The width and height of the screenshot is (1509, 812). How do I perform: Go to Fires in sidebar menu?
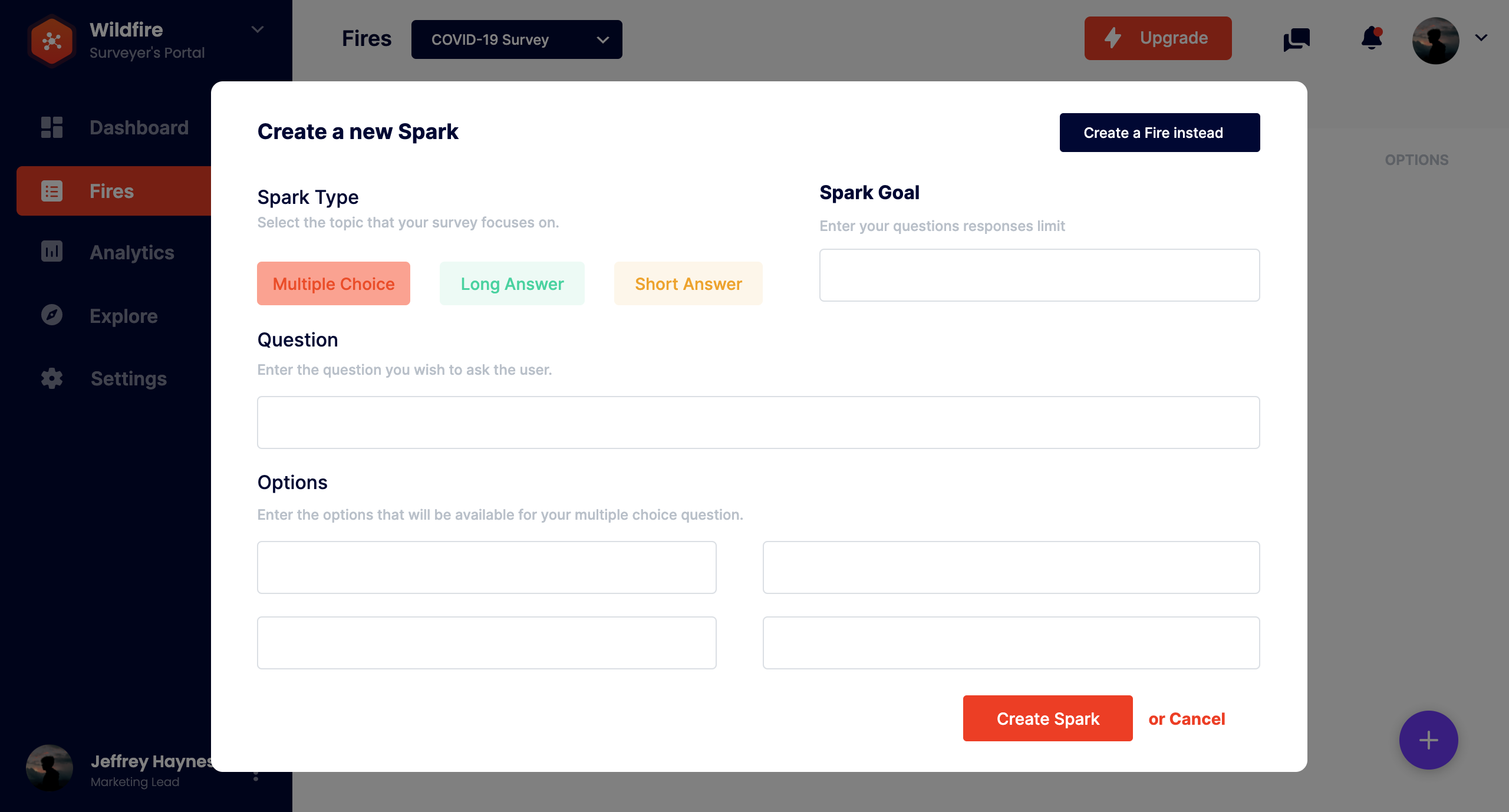pos(112,191)
